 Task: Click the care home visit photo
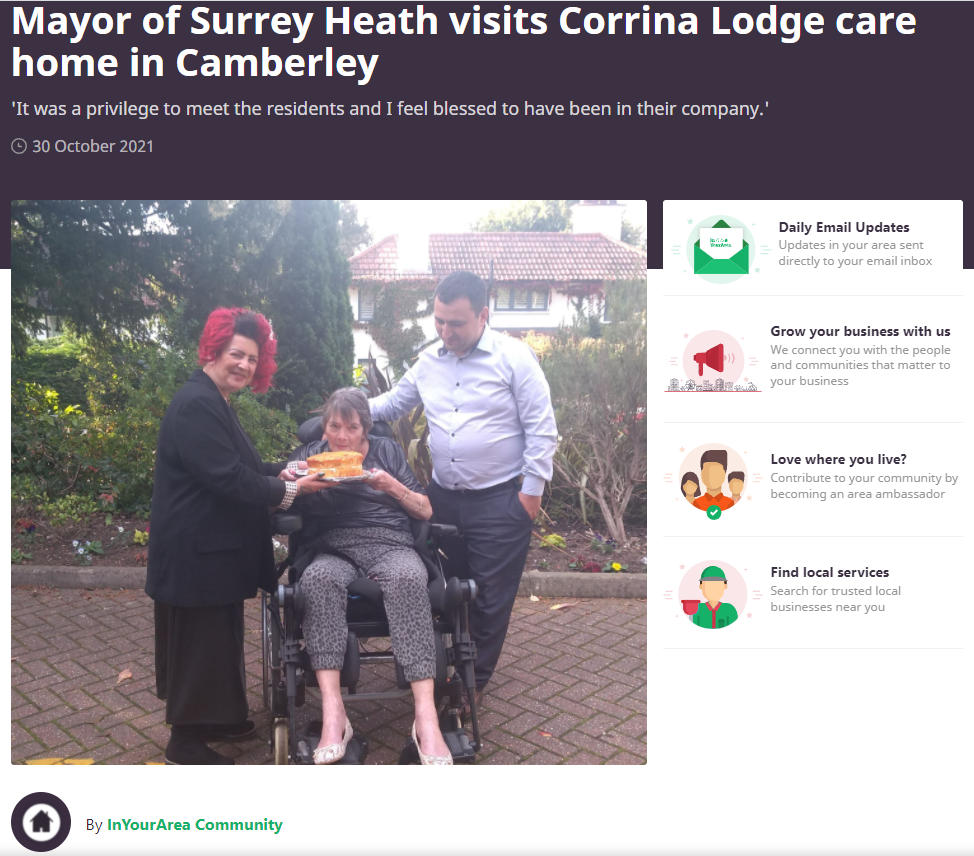click(x=329, y=482)
